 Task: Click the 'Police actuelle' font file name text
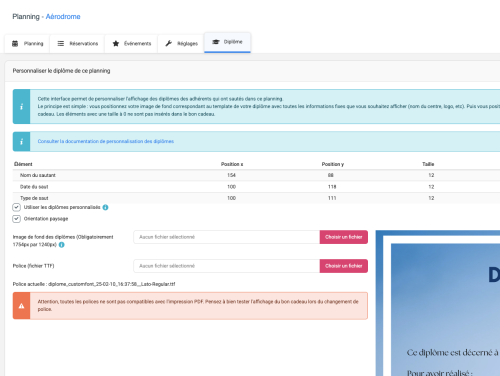point(112,284)
